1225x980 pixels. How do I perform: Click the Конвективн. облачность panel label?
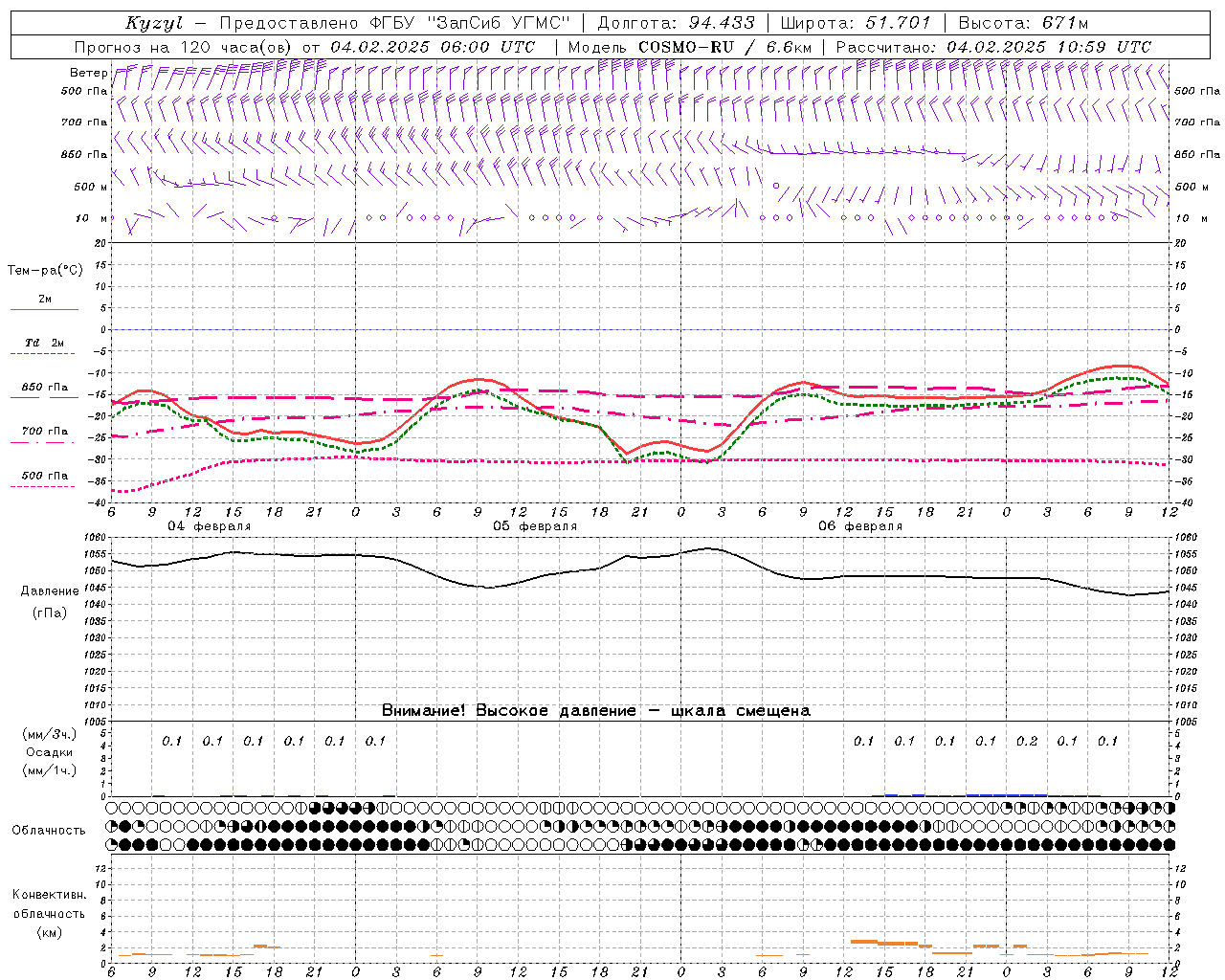[x=49, y=913]
